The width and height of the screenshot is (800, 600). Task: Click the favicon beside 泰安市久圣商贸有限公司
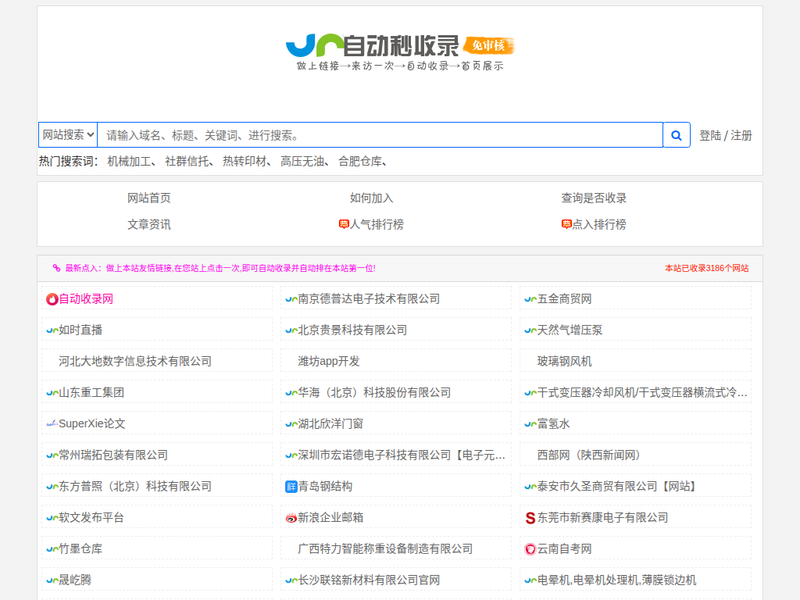pos(530,487)
